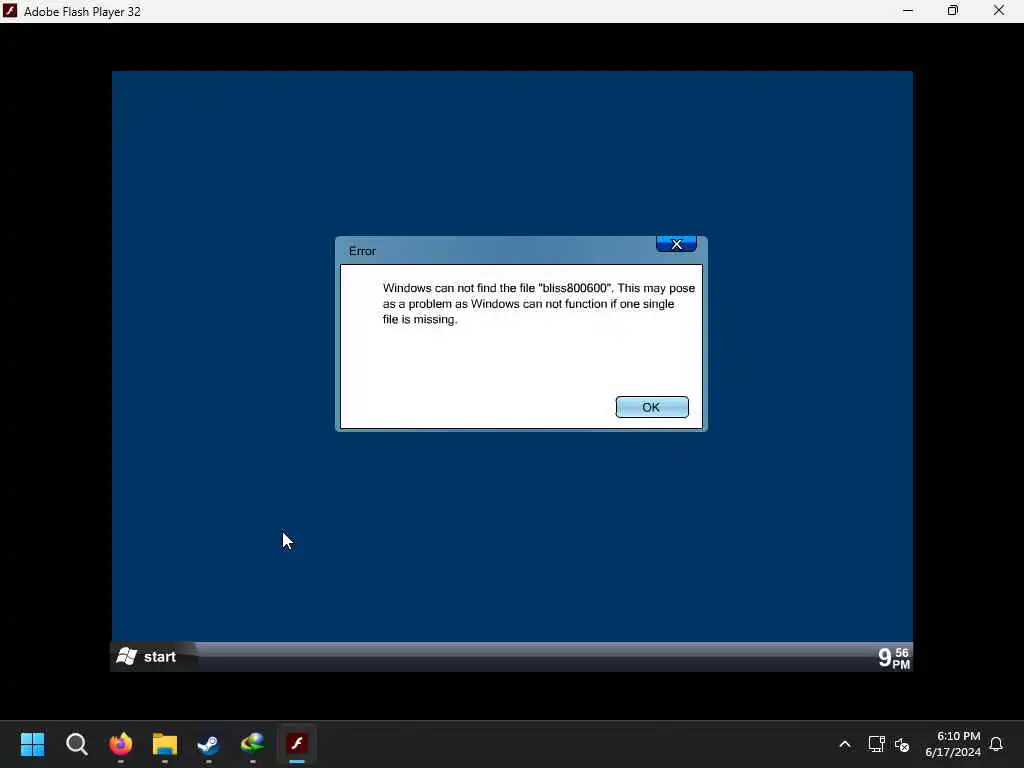Close the Adobe Flash Player window
1024x768 pixels.
pyautogui.click(x=999, y=11)
